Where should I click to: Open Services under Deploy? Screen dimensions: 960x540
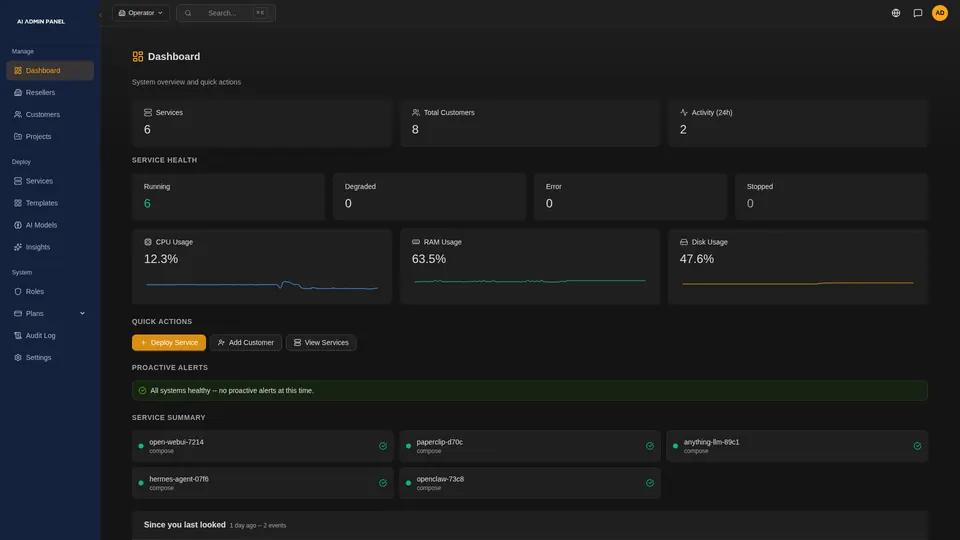[50, 181]
